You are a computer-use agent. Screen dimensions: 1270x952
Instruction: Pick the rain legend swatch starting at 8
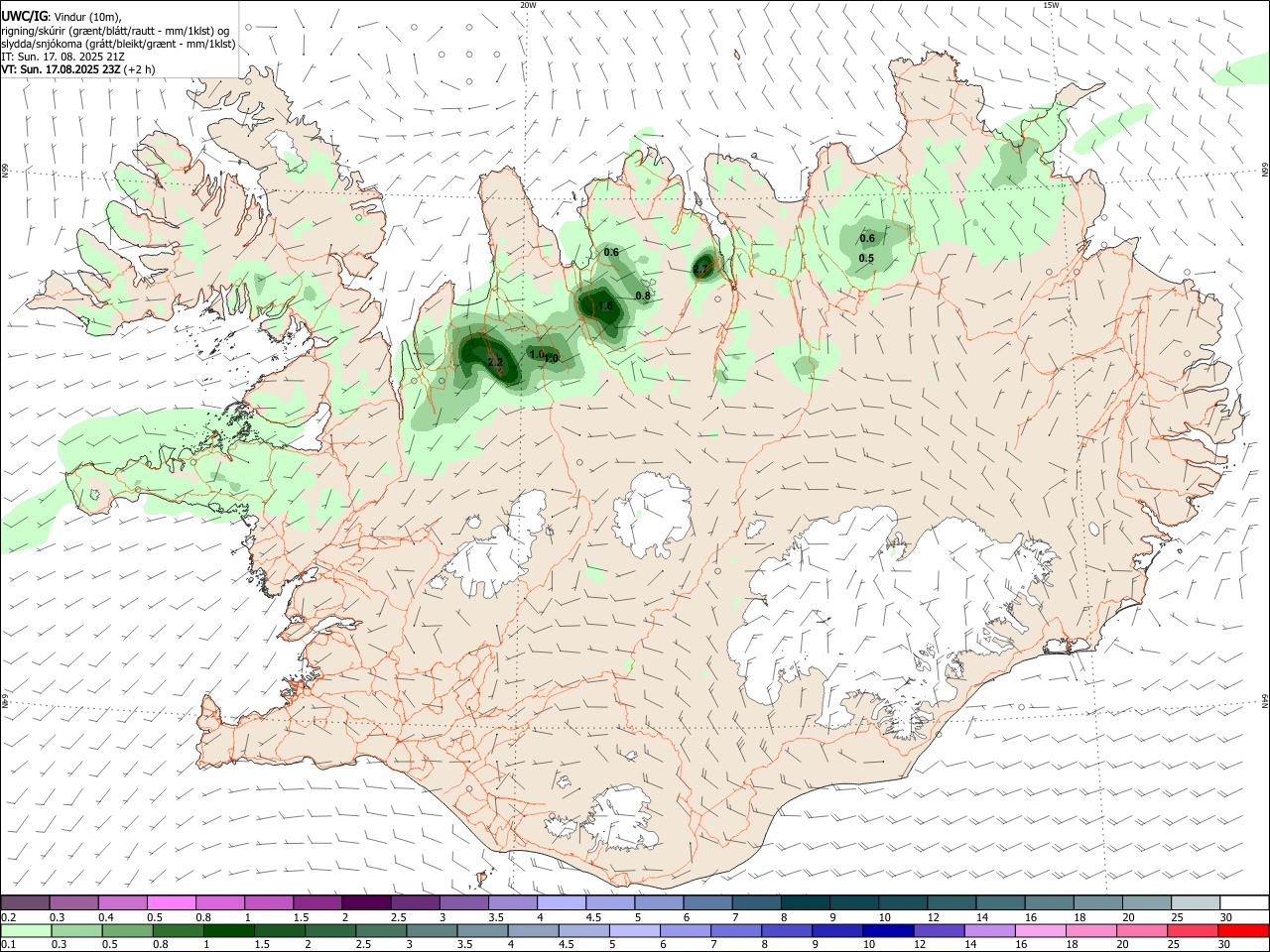point(787,930)
